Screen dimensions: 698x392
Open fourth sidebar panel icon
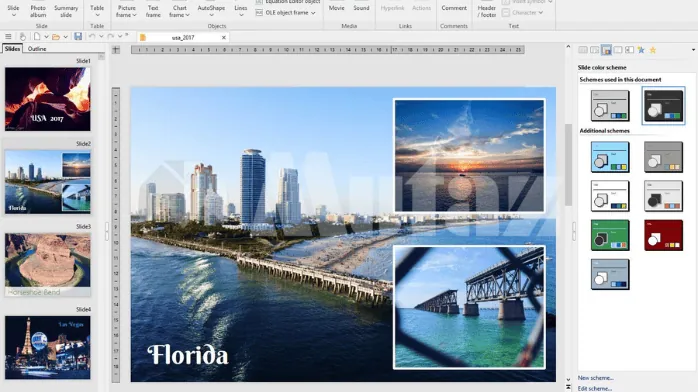point(618,50)
